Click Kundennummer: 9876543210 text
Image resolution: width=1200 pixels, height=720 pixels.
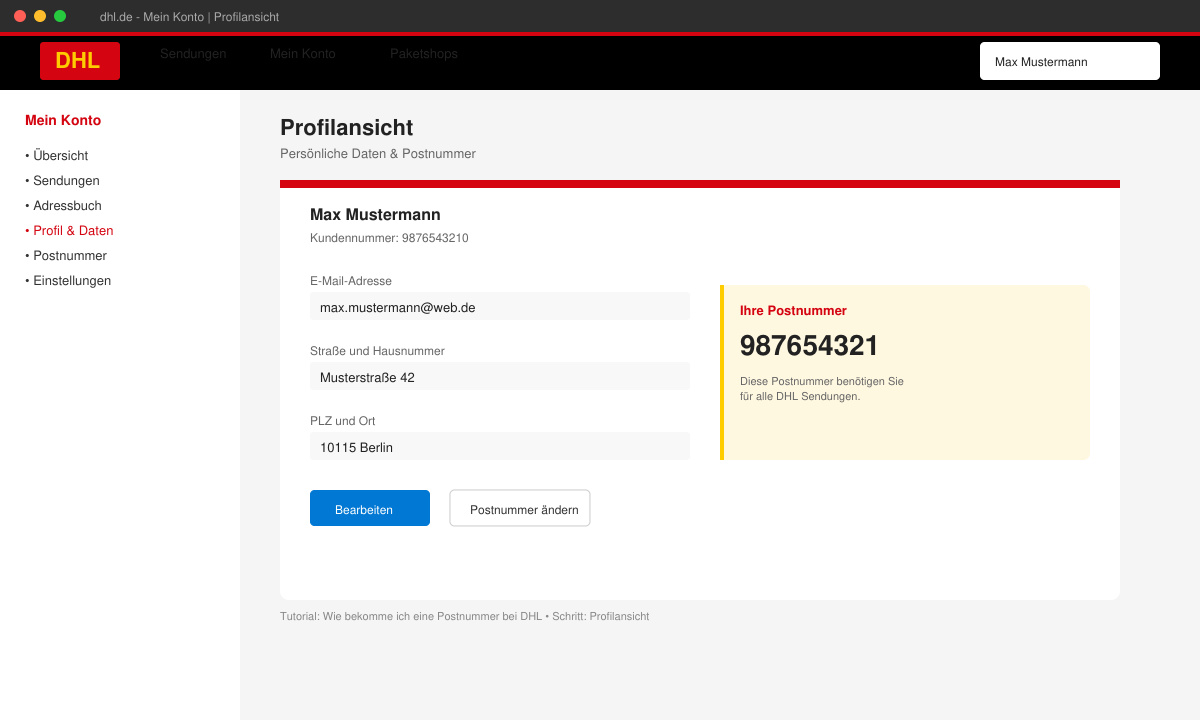click(x=389, y=238)
